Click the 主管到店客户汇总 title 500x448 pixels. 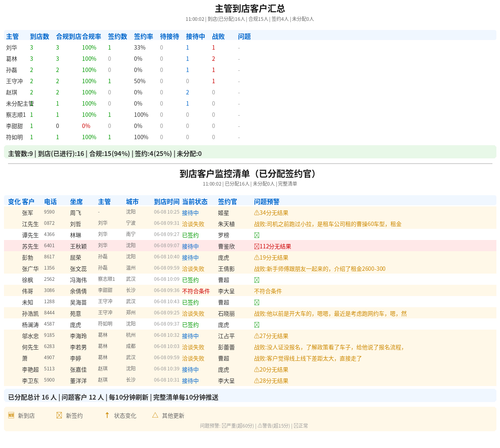tap(250, 8)
